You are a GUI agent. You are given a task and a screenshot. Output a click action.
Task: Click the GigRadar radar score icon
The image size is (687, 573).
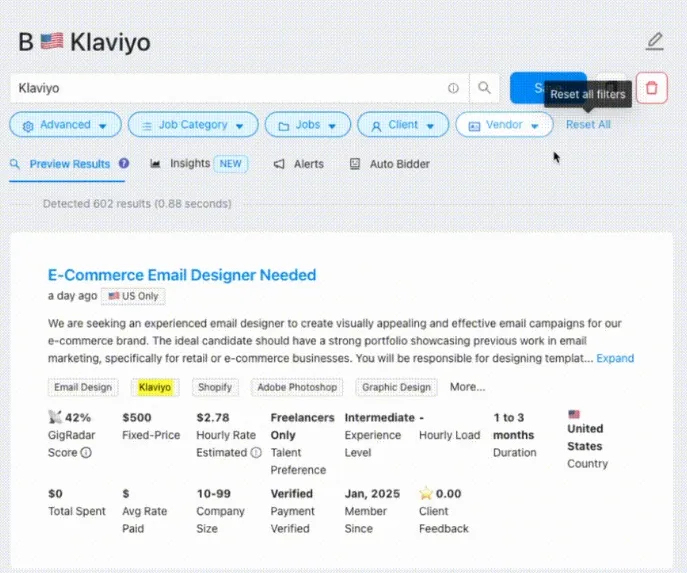click(55, 417)
